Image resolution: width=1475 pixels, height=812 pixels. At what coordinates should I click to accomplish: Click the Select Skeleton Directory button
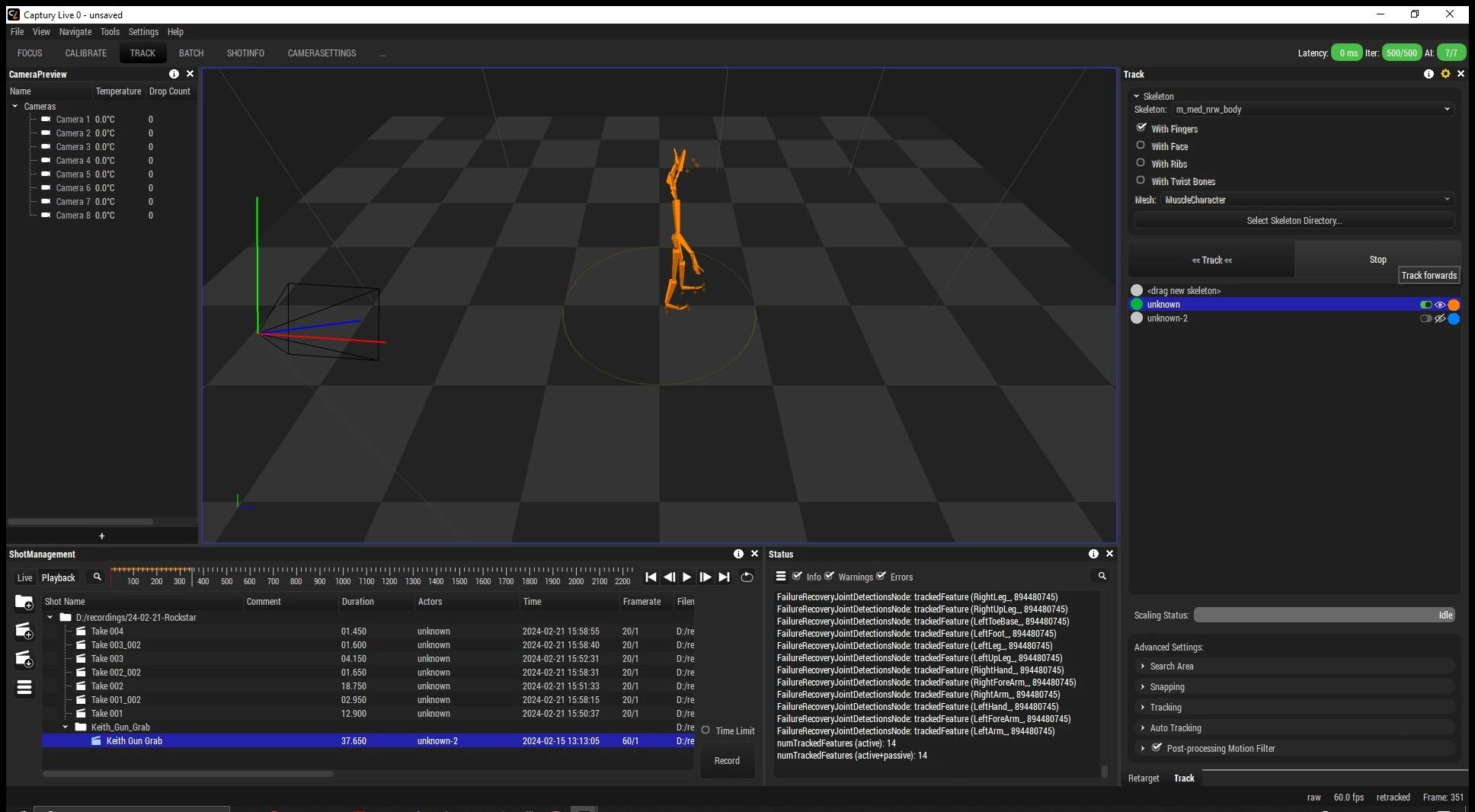pos(1294,221)
